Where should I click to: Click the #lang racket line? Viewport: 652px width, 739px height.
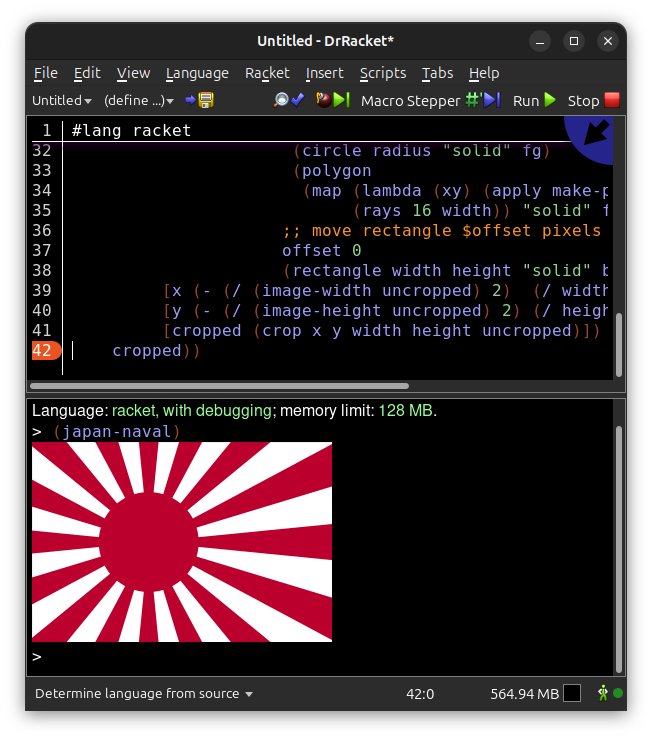[x=131, y=131]
